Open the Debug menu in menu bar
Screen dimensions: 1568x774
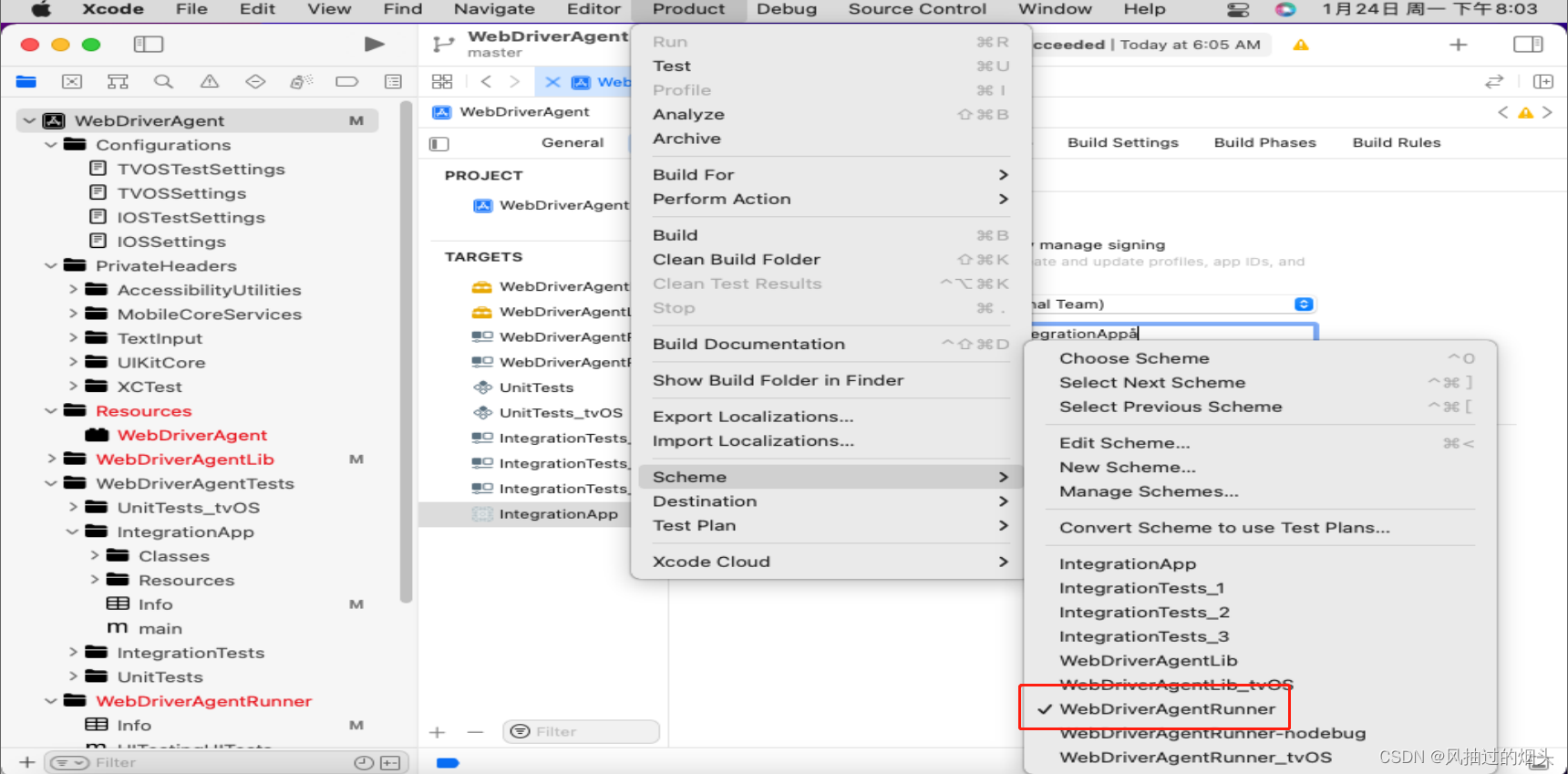787,9
